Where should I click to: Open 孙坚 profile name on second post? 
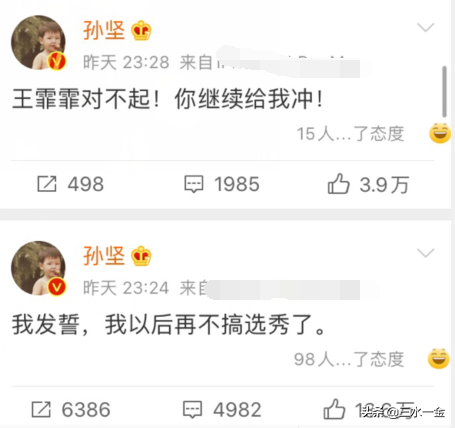click(x=104, y=256)
